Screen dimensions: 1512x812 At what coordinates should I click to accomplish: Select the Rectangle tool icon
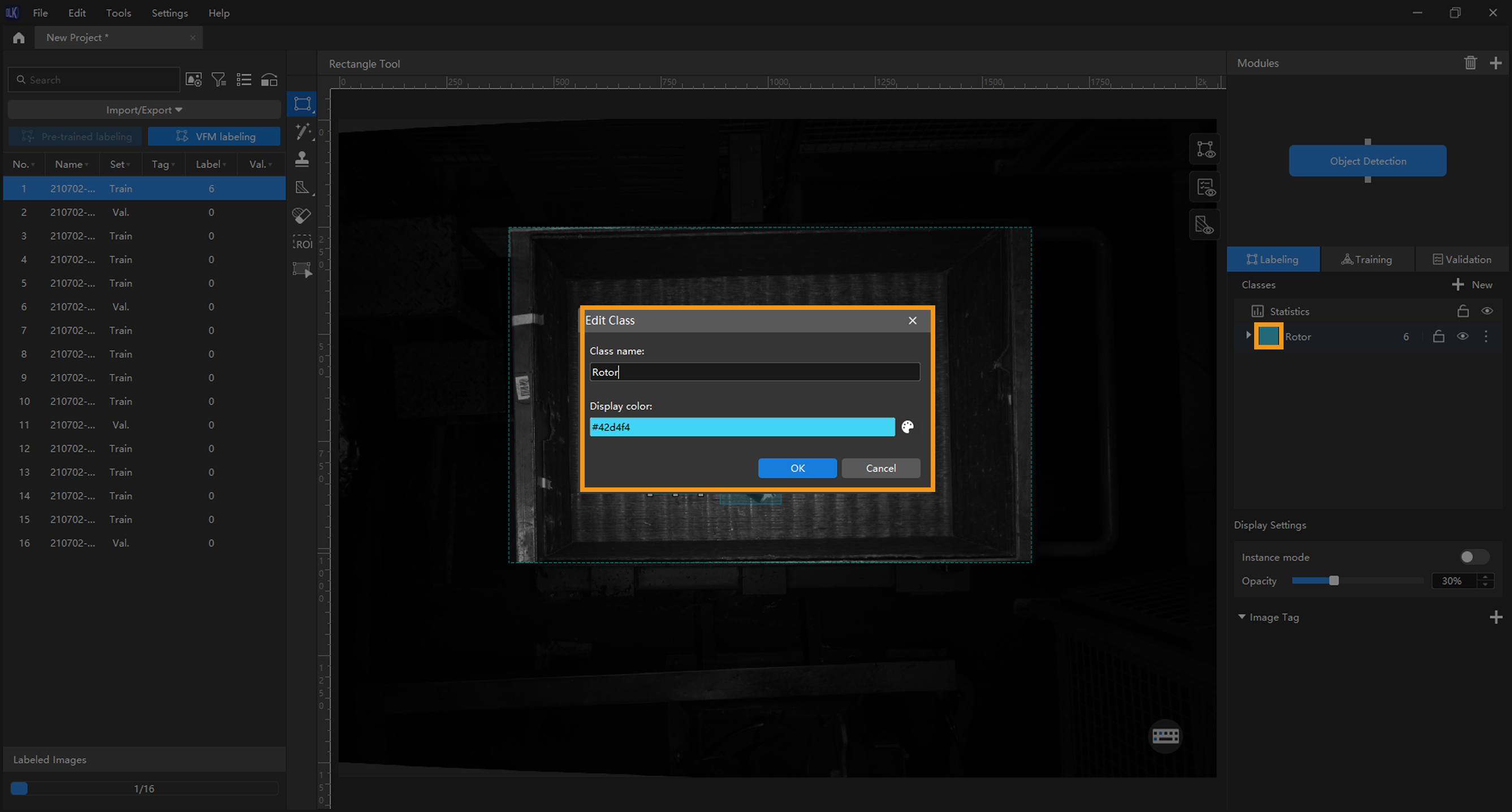click(303, 105)
